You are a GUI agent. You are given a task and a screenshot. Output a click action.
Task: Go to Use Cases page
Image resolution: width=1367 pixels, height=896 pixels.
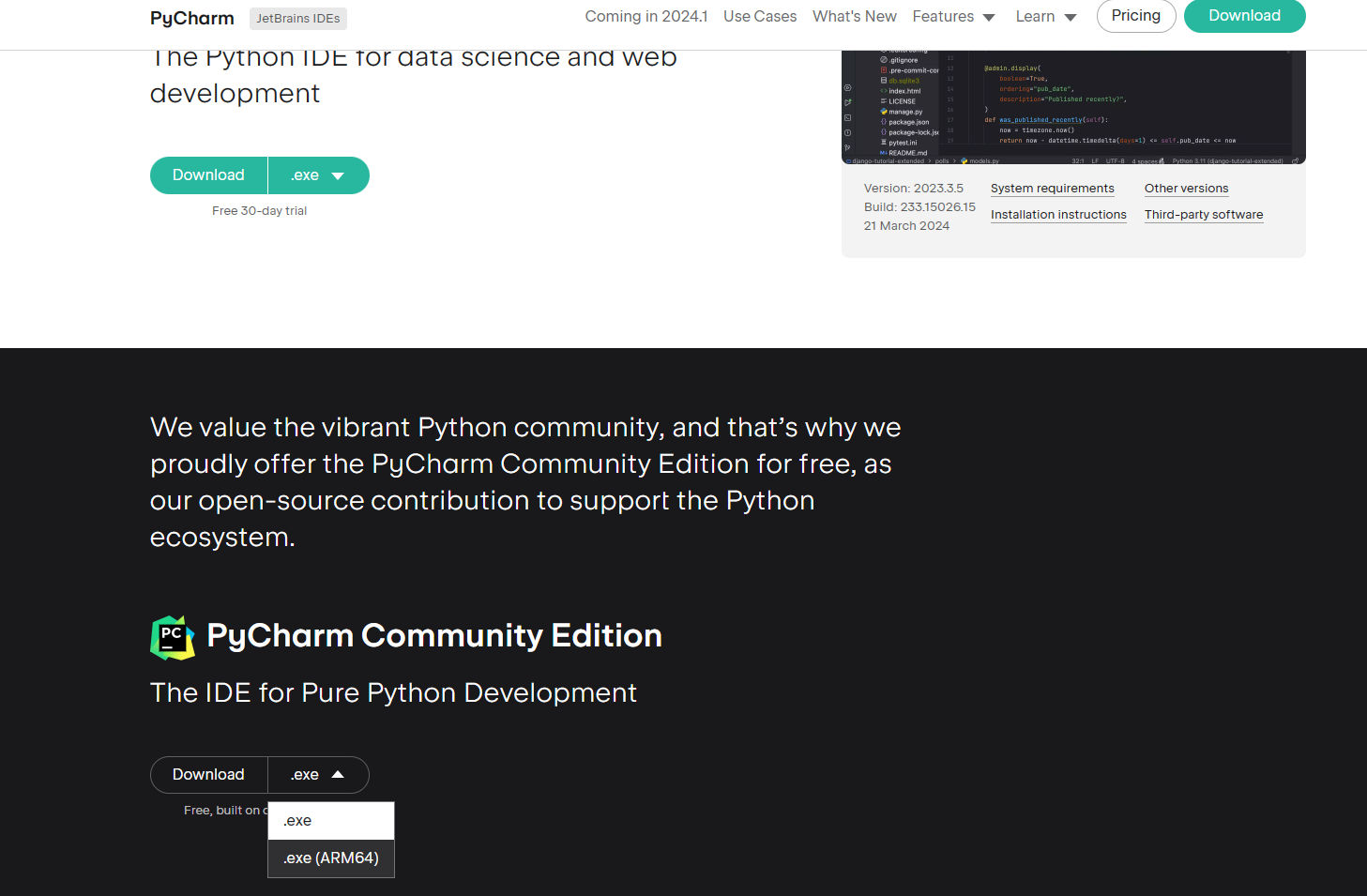760,16
